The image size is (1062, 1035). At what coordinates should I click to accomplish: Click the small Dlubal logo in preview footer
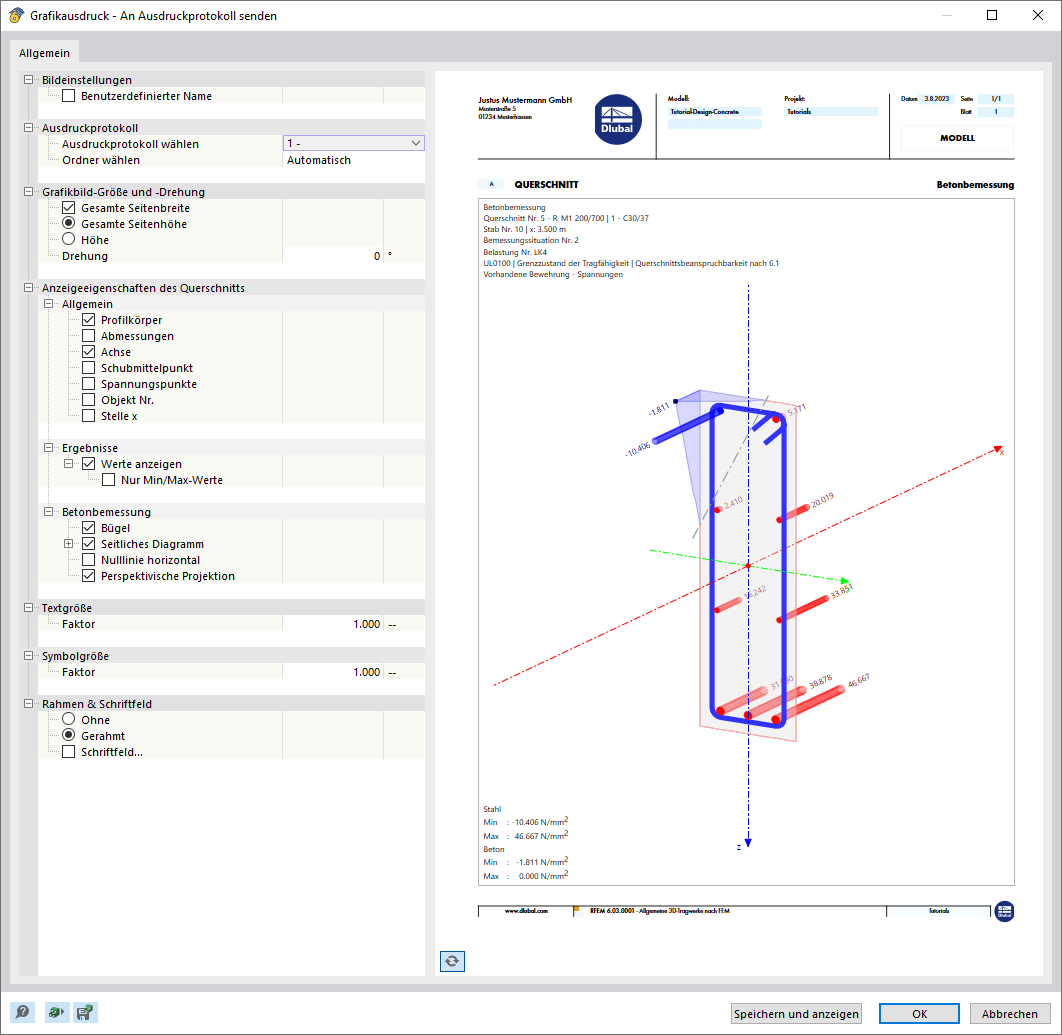[1004, 911]
